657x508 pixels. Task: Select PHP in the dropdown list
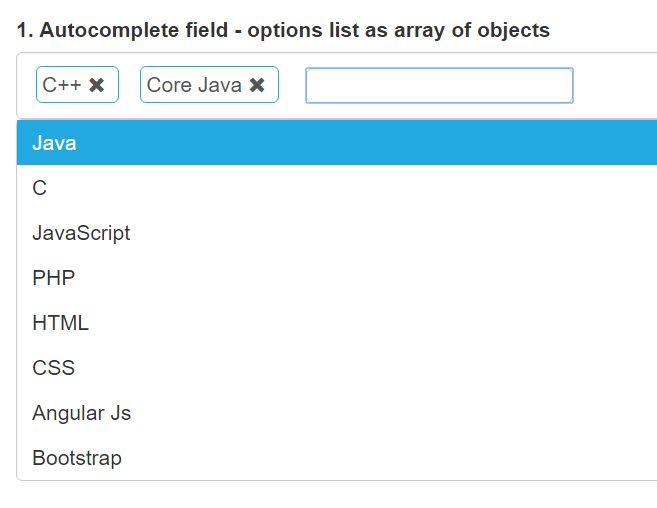(x=54, y=278)
